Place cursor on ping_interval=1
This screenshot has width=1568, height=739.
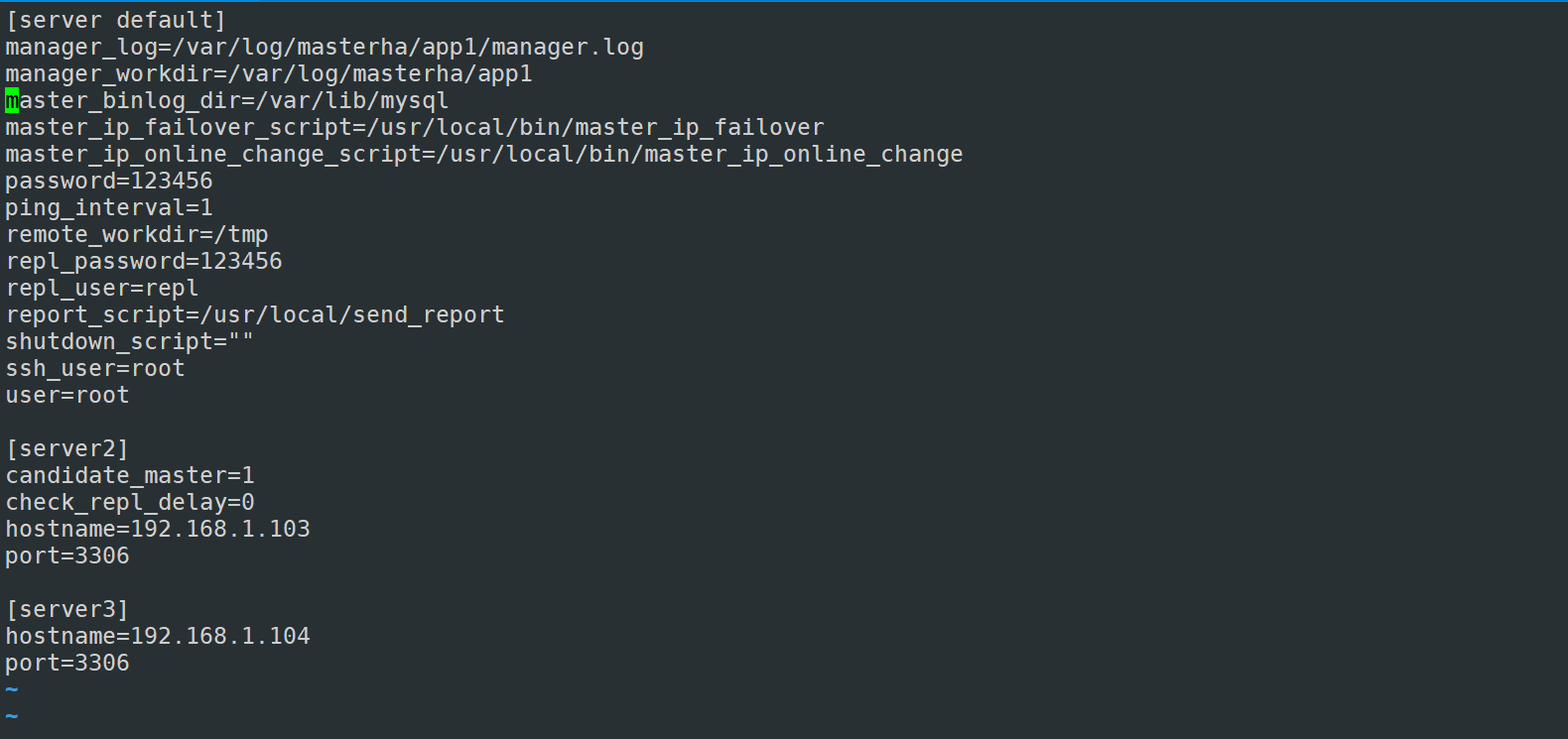[x=109, y=208]
